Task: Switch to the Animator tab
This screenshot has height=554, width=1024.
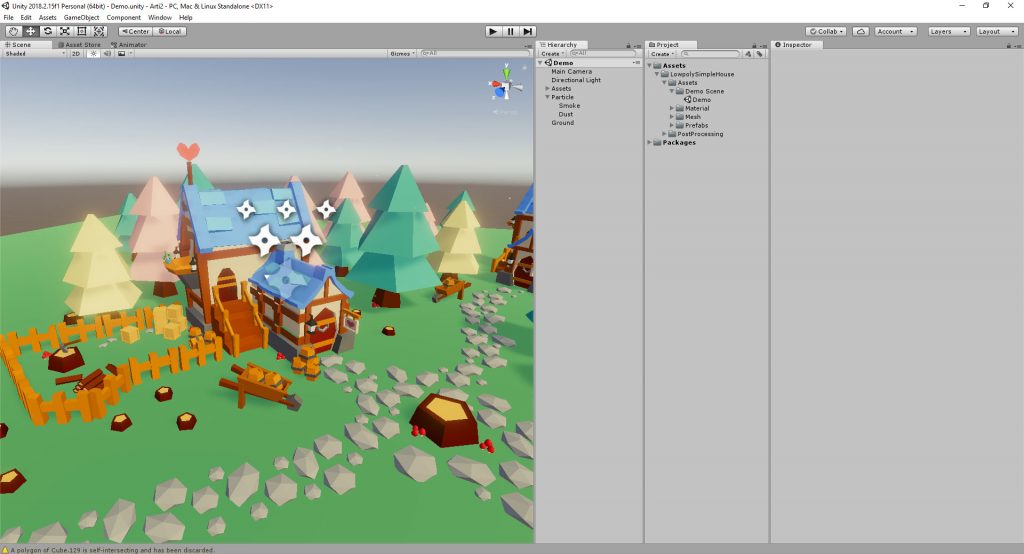Action: tap(129, 45)
